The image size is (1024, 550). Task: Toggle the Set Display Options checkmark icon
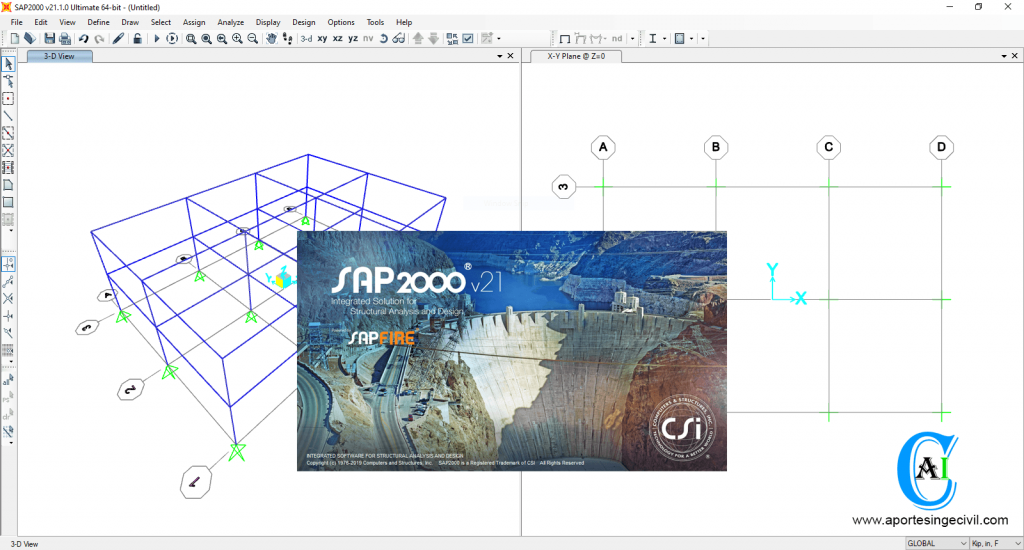467,39
